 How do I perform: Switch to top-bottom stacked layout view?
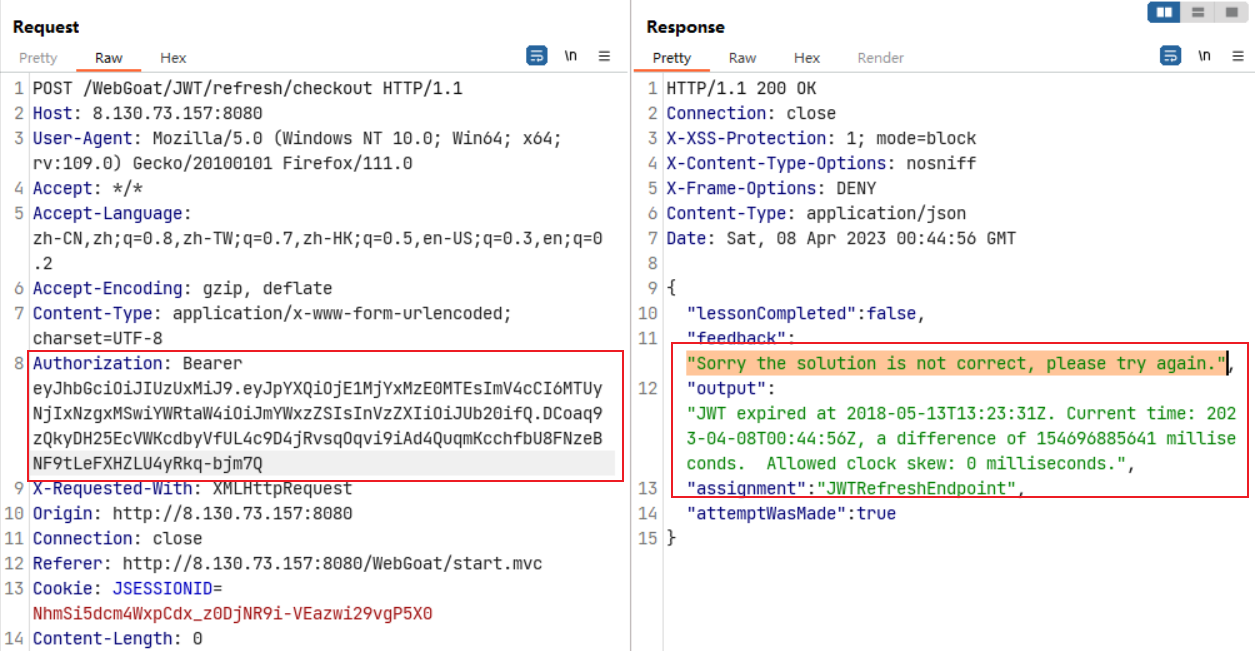pyautogui.click(x=1197, y=13)
